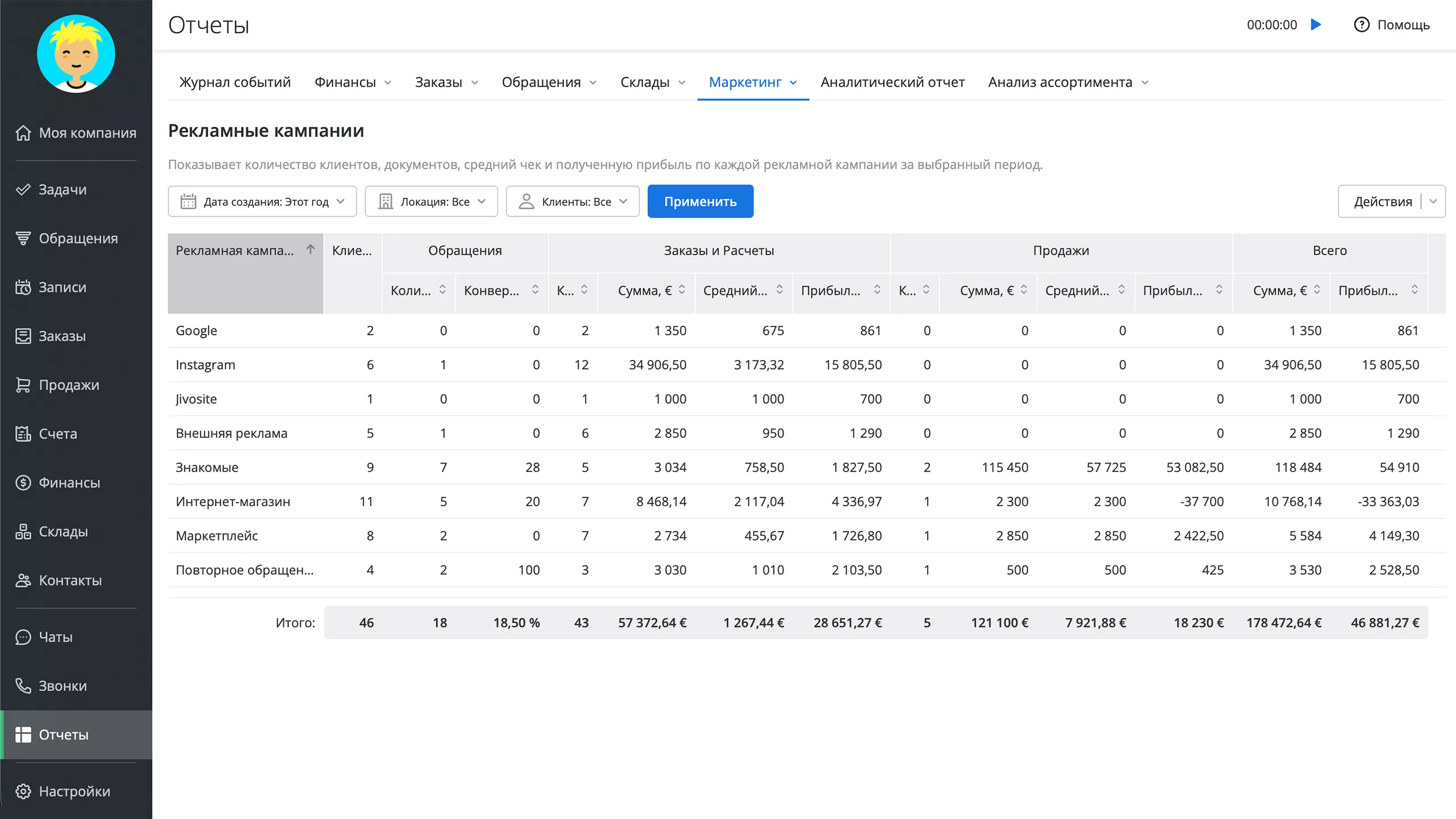Screen dimensions: 1456x819
Task: Click the Help question mark icon
Action: (1361, 24)
